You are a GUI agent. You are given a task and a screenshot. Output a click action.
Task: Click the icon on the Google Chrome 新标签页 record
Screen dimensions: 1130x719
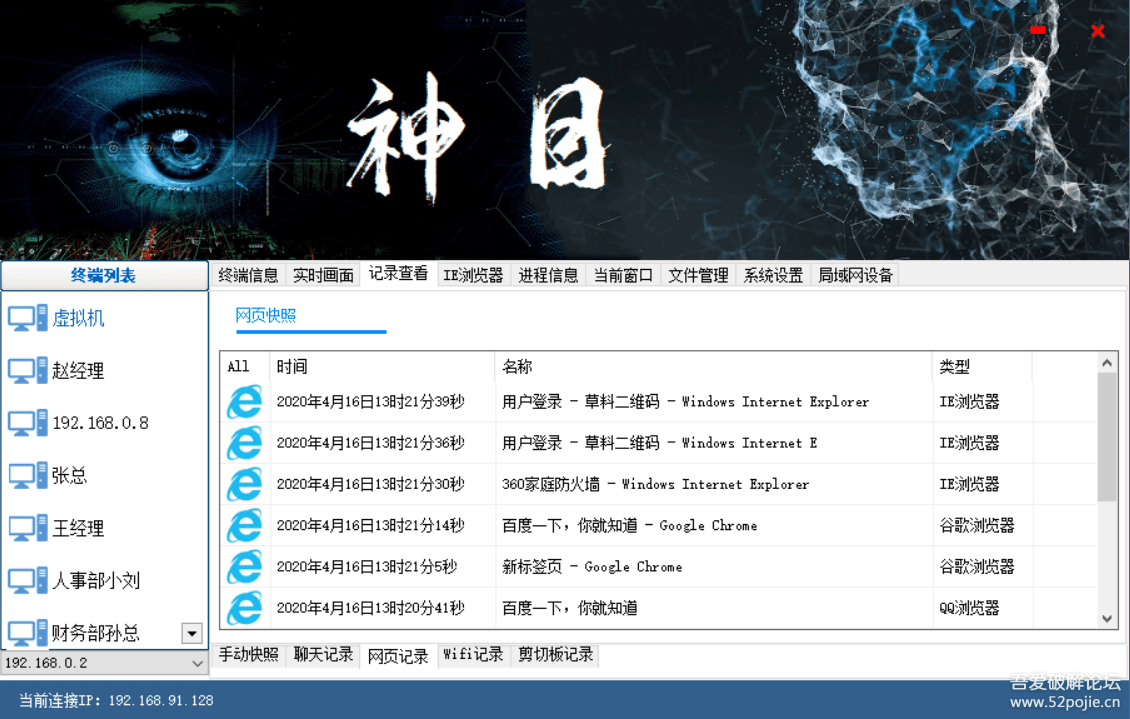point(244,567)
